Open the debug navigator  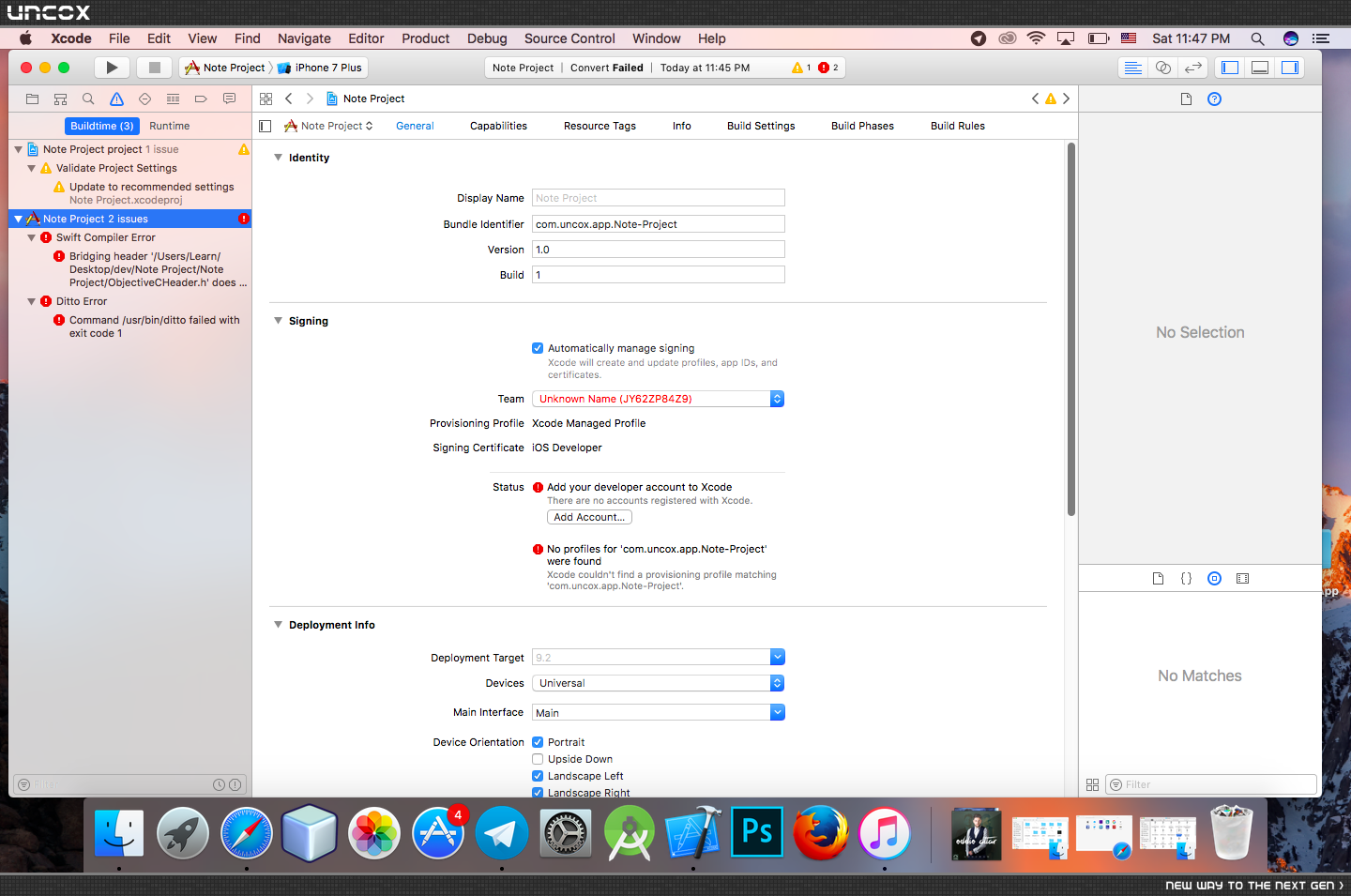(x=173, y=99)
